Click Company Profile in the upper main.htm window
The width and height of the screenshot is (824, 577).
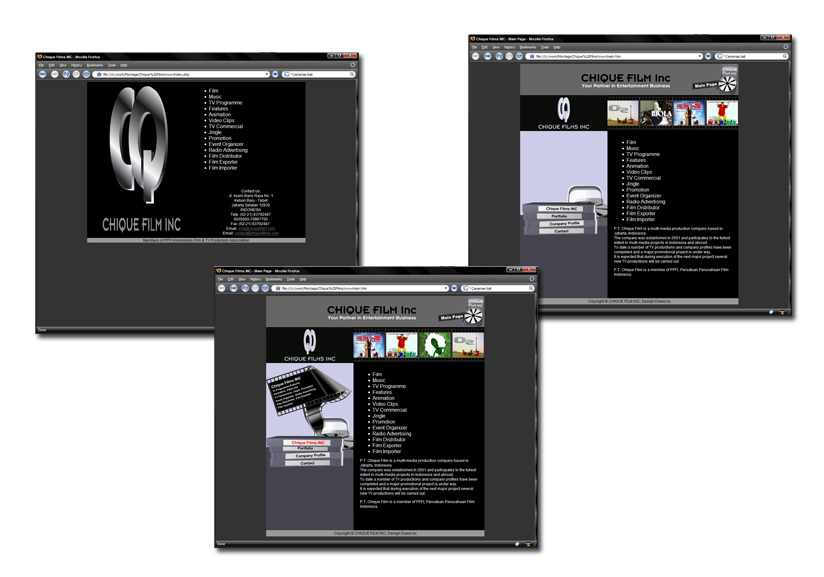click(x=564, y=223)
